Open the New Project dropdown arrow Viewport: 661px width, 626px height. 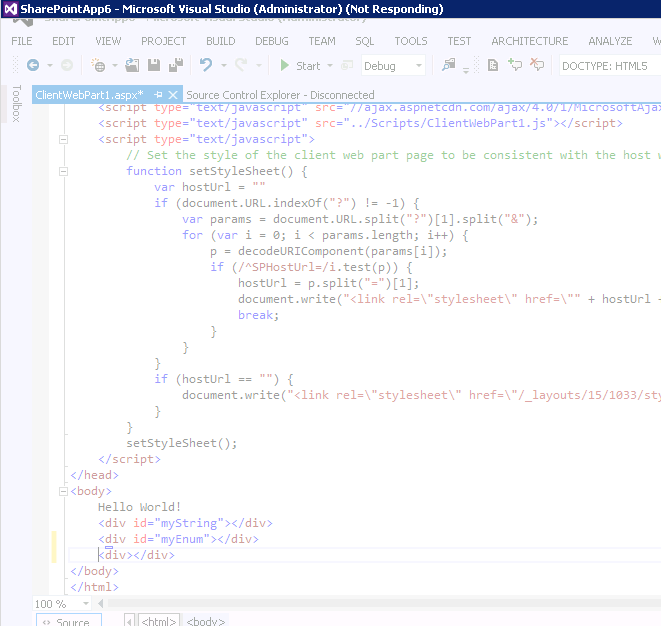point(115,66)
